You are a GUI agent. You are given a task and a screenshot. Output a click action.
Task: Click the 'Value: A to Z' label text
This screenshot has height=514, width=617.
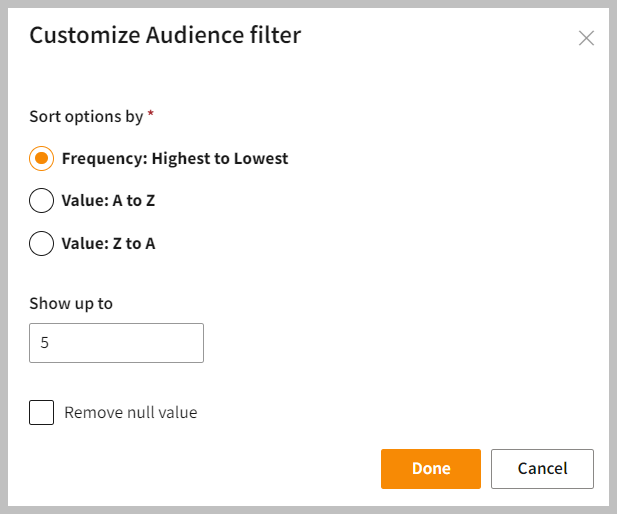108,201
